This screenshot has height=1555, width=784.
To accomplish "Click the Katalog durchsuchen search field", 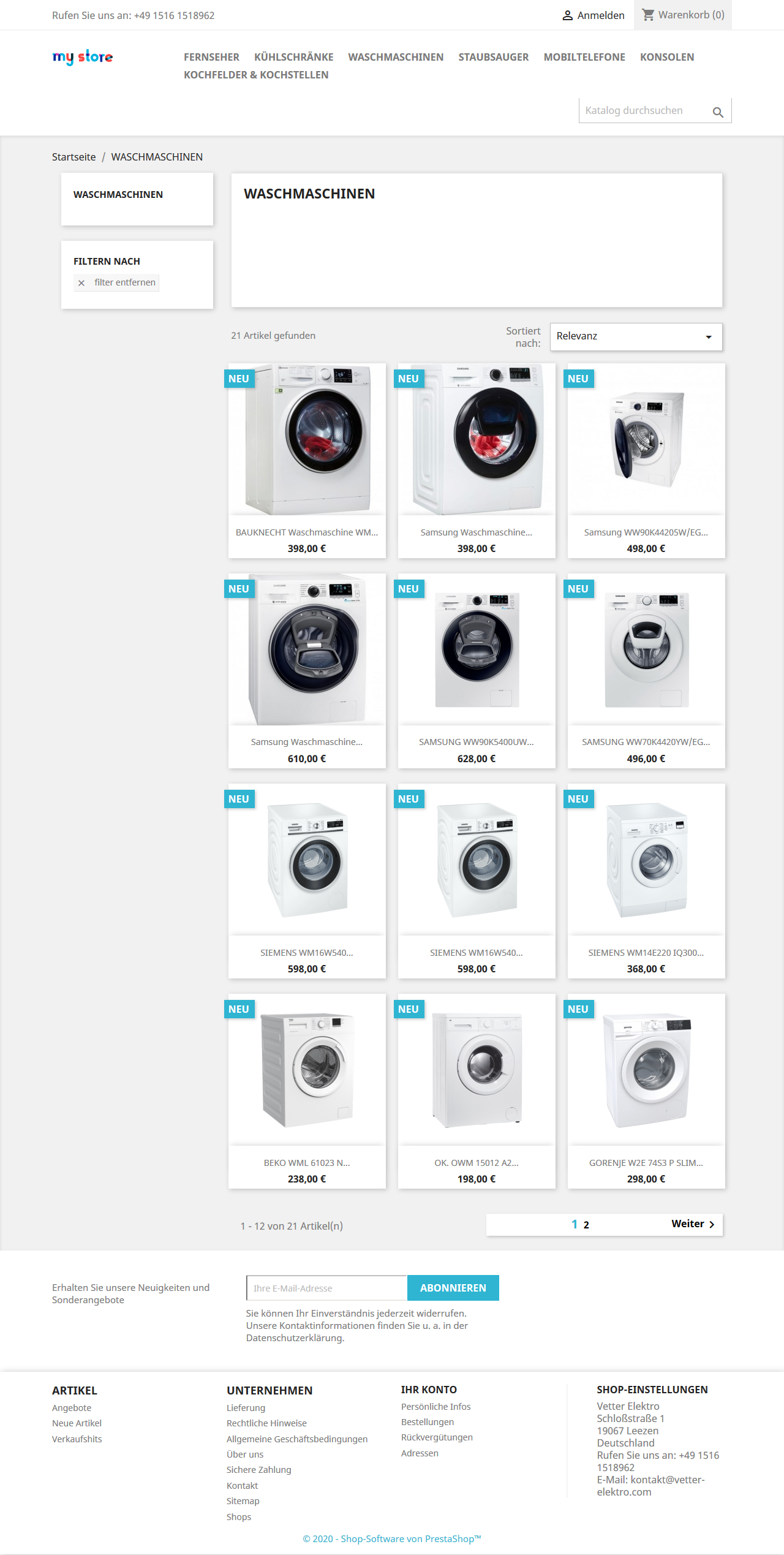I will [643, 110].
